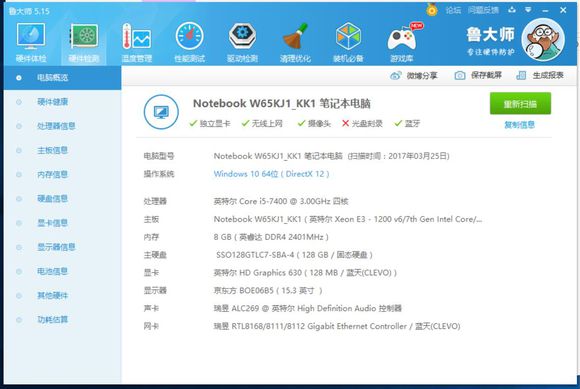This screenshot has height=389, width=580.
Task: Open 温度管理 thermometer icon
Action: tap(137, 42)
